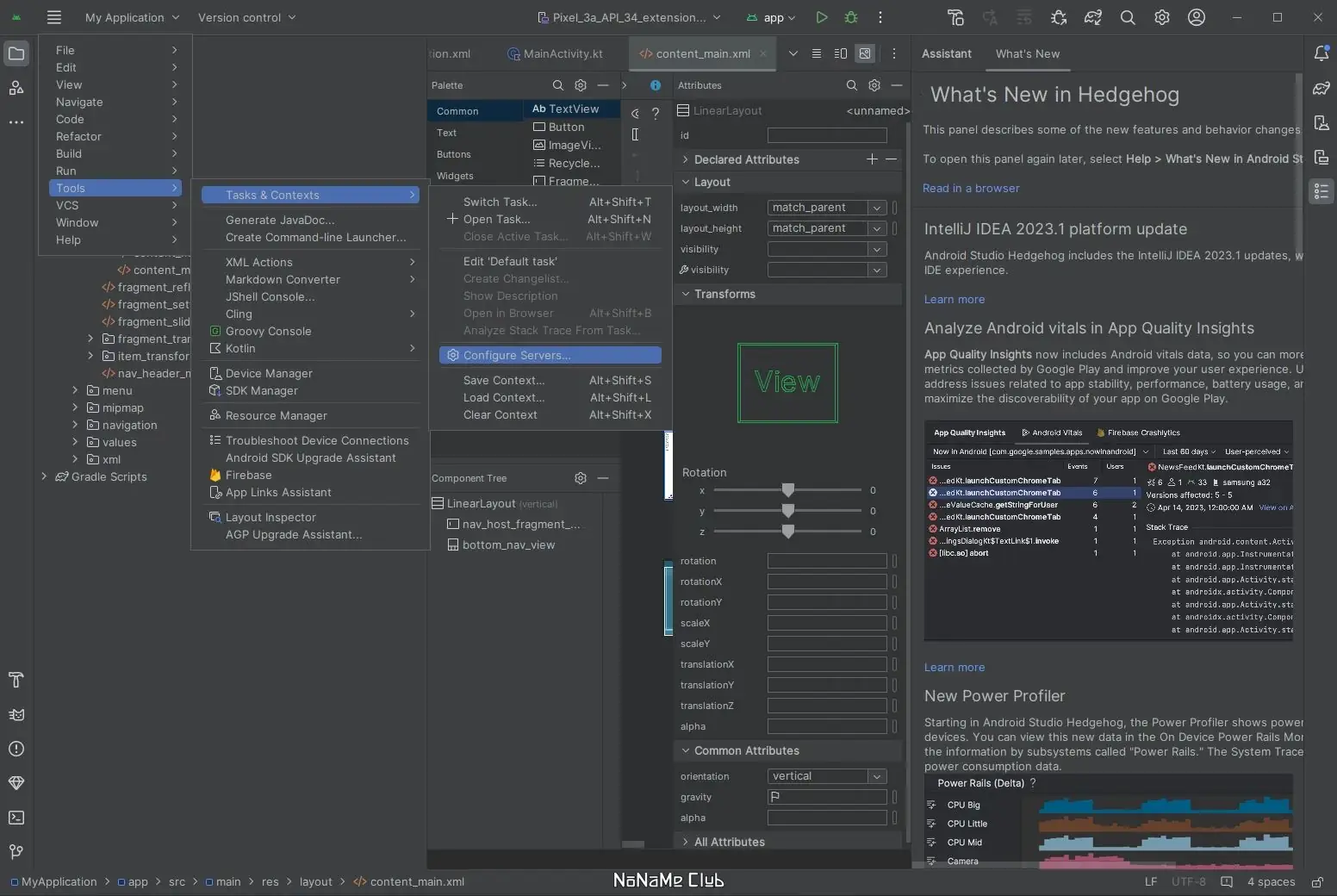Screen dimensions: 1337x896
Task: Expand Gradle Scripts in project tree
Action: pos(44,476)
